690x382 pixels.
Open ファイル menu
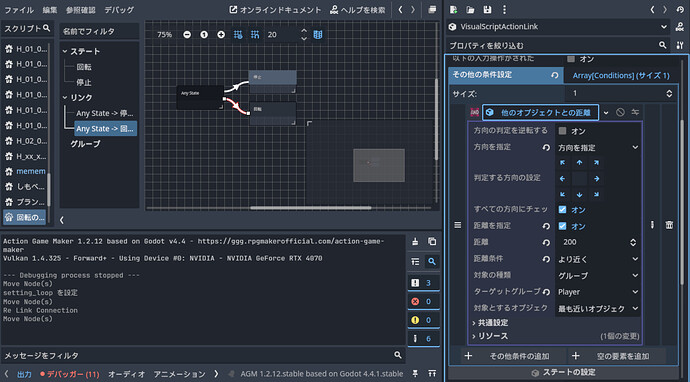point(19,10)
